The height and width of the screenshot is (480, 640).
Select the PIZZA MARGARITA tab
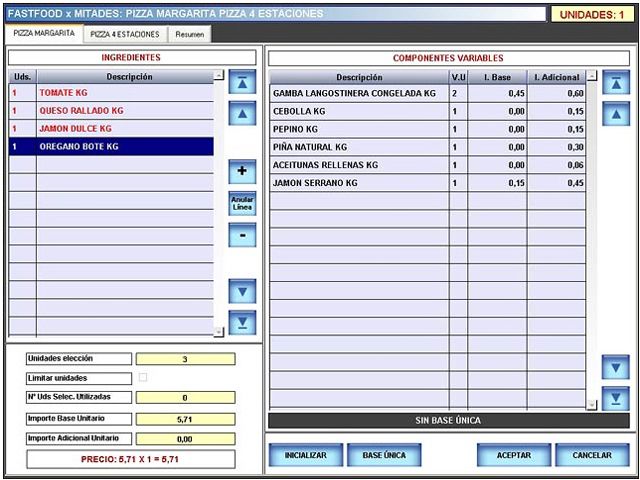tap(44, 33)
